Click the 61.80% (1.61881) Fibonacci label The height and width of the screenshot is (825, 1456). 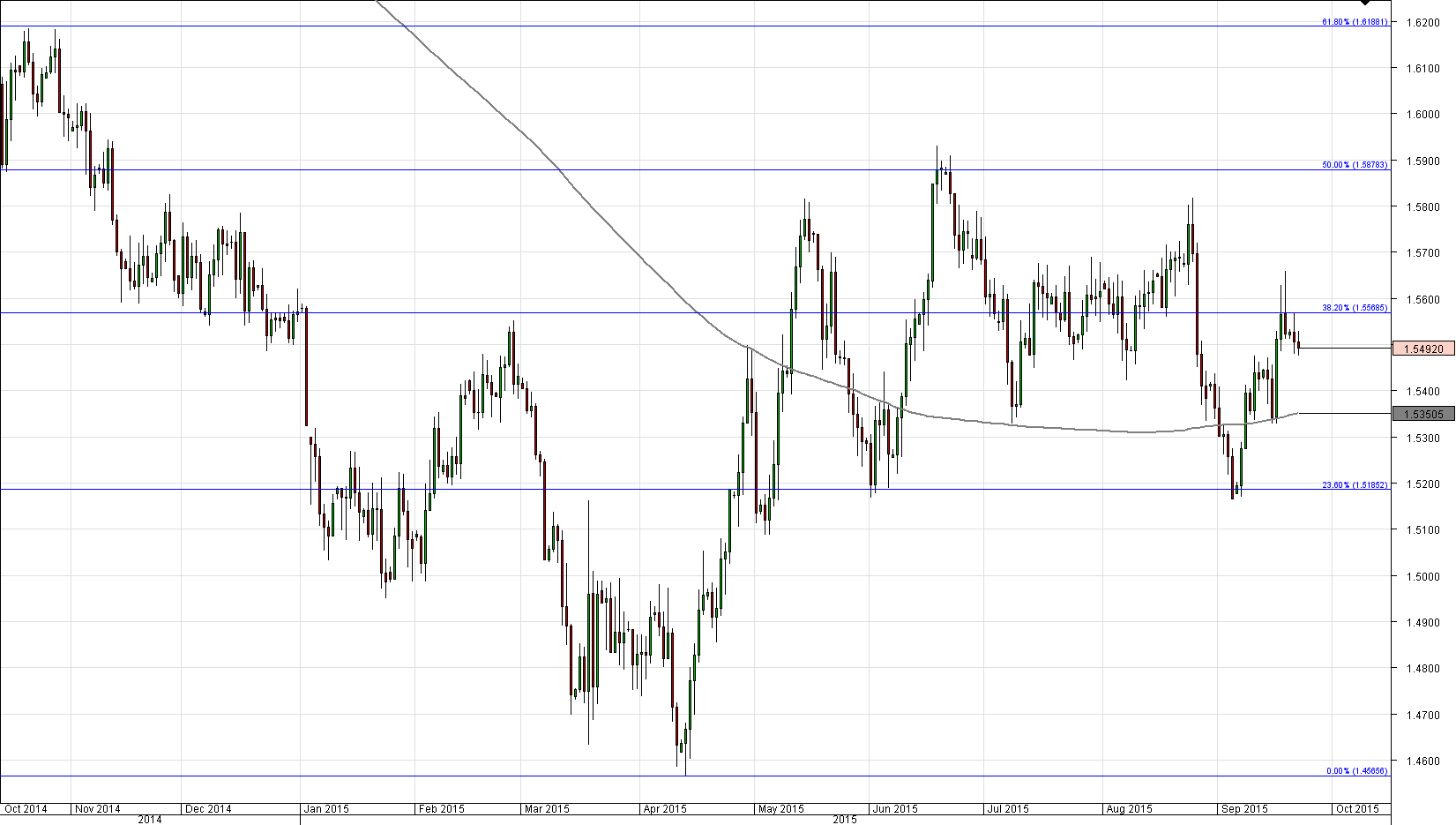tap(1355, 21)
